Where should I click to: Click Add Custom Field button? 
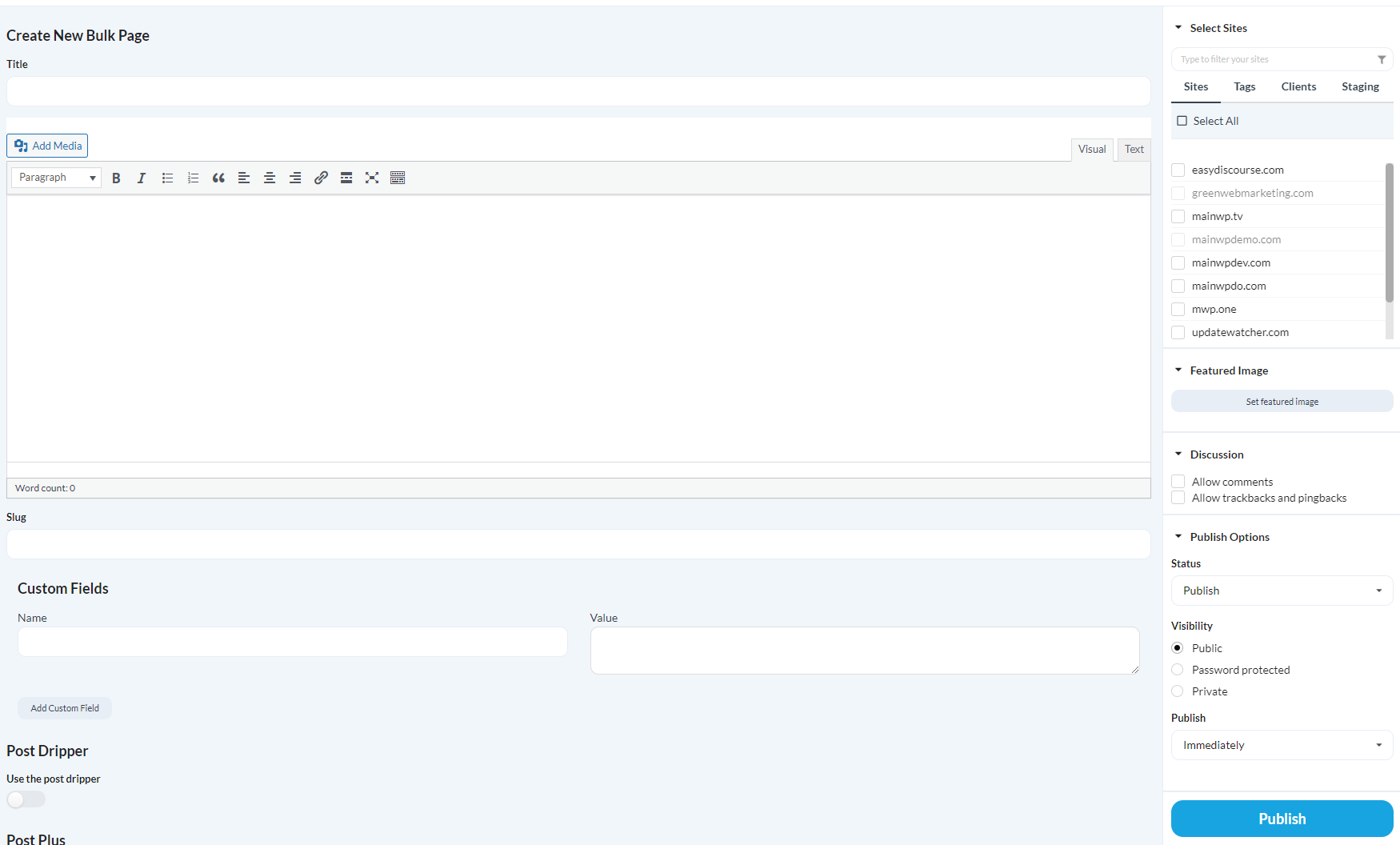[x=65, y=707]
